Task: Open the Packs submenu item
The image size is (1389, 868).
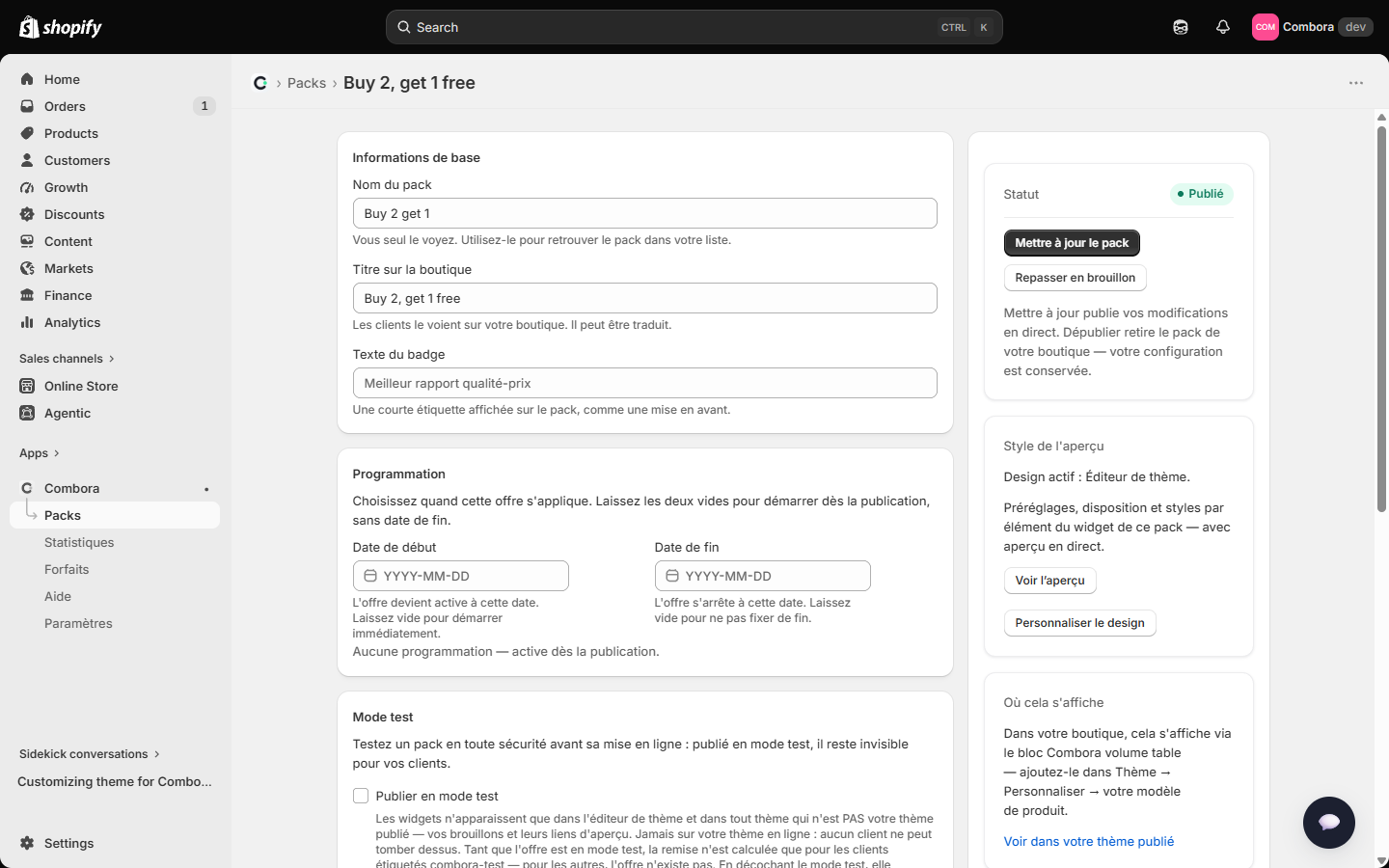Action: [115, 515]
